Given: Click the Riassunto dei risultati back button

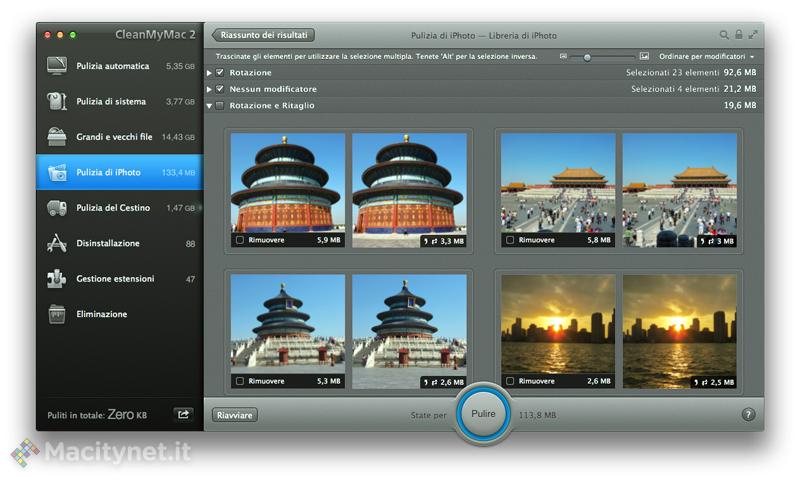Looking at the screenshot, I should (x=265, y=35).
